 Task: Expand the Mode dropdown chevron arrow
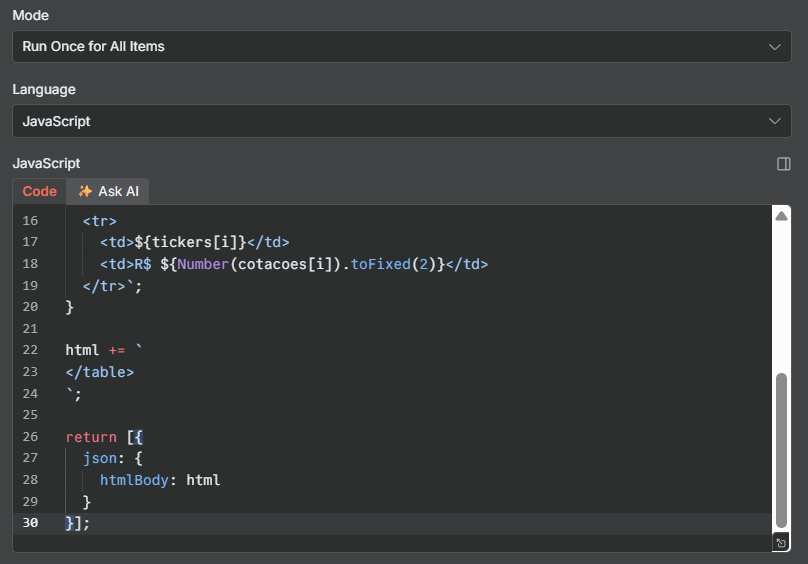point(774,47)
